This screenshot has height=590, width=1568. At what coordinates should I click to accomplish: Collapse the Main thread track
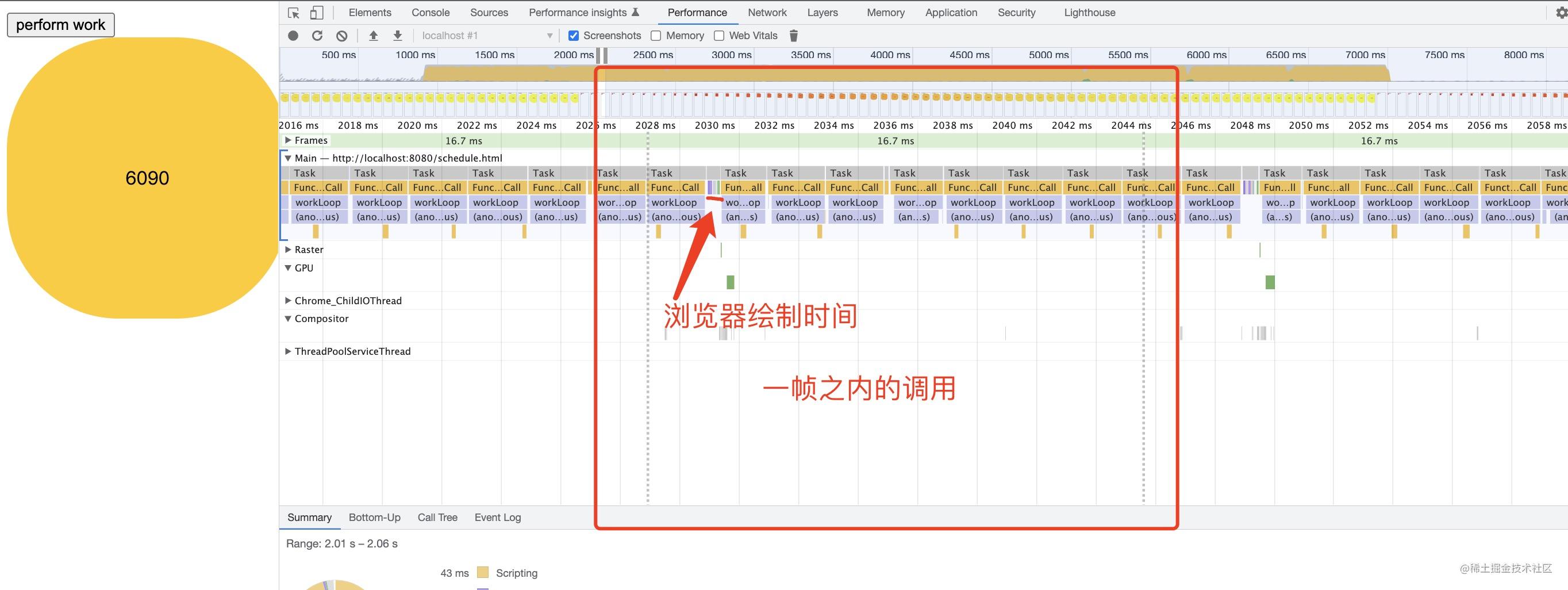tap(288, 158)
